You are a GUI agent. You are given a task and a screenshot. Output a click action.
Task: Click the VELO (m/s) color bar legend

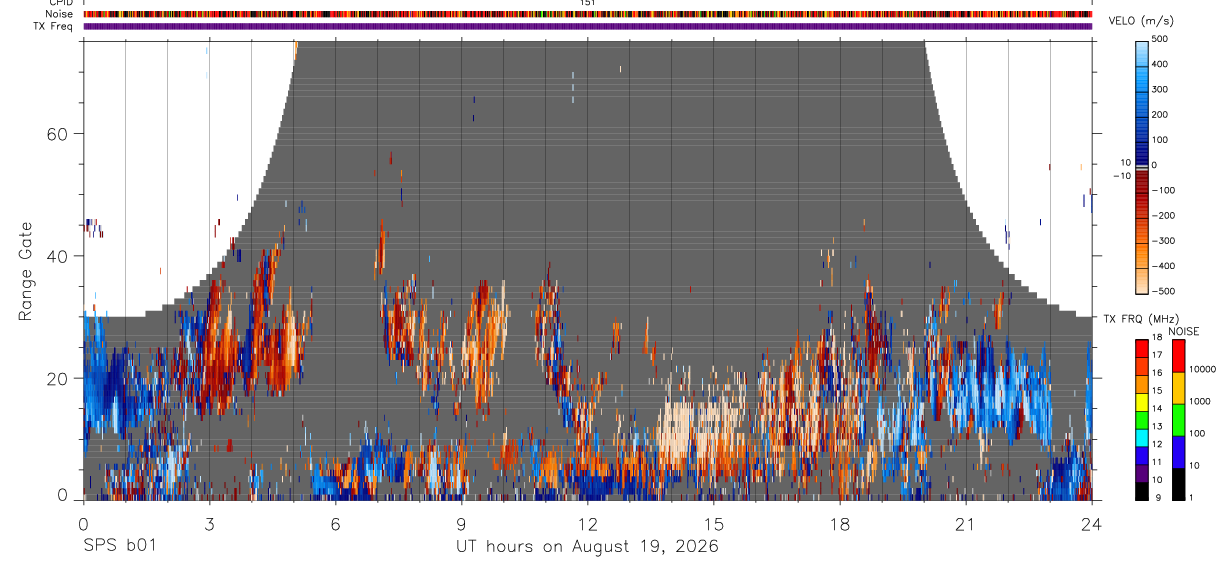pos(1142,165)
